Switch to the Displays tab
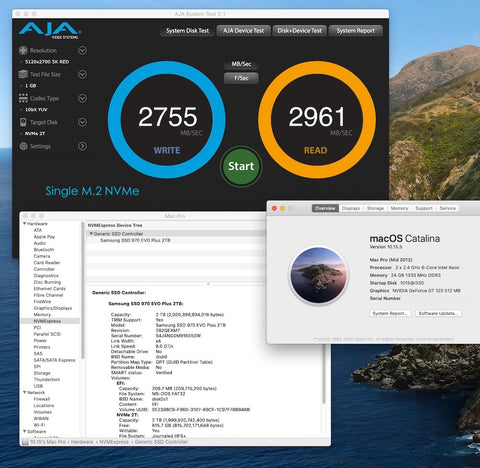 (x=351, y=208)
